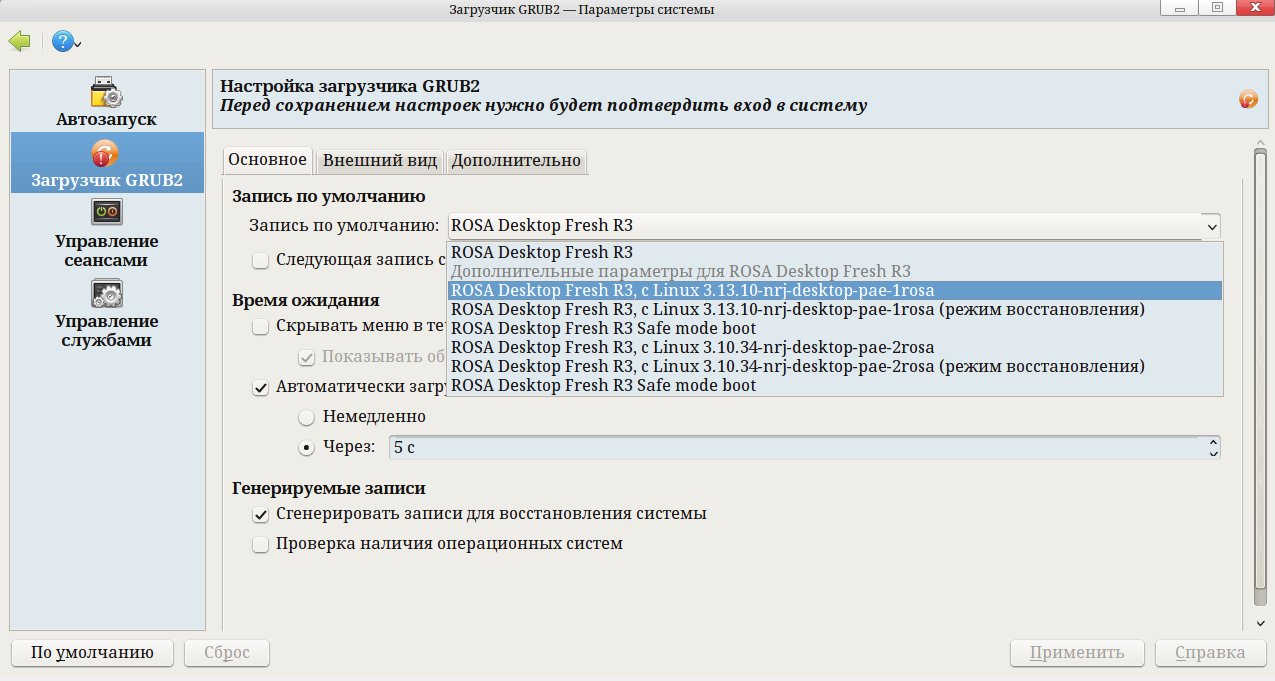Decrease the timeout with the down stepper arrow
1275x681 pixels.
click(x=1213, y=454)
